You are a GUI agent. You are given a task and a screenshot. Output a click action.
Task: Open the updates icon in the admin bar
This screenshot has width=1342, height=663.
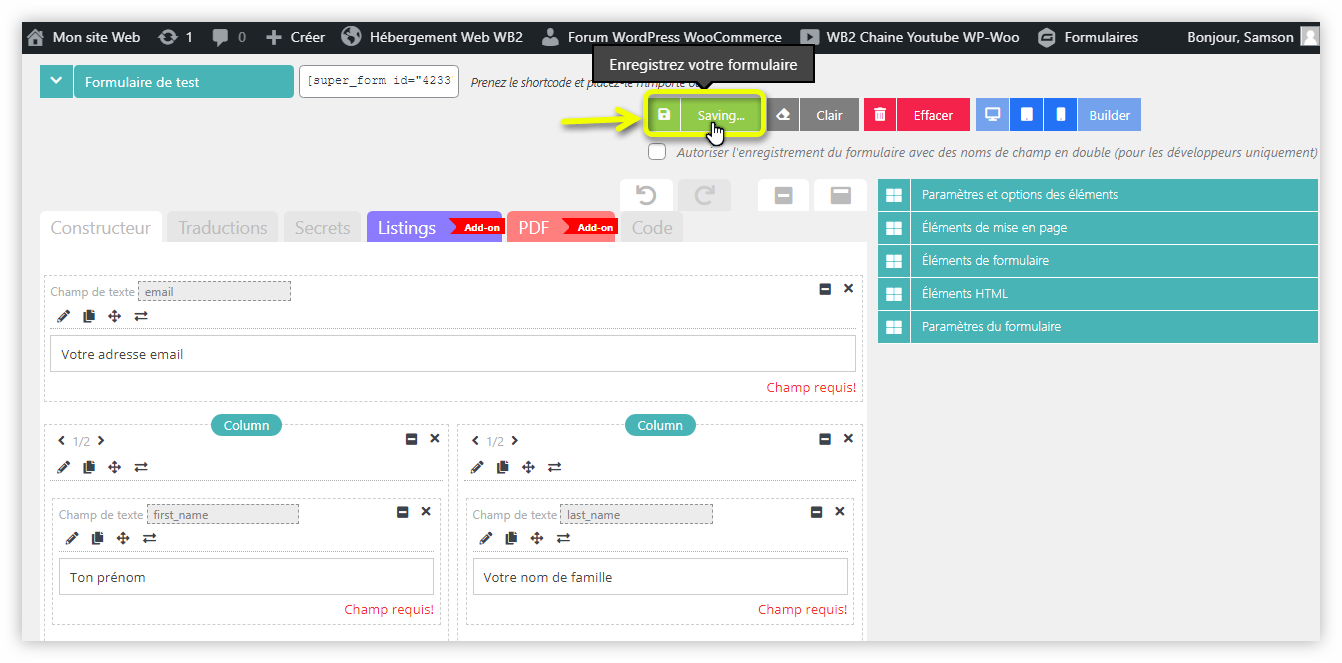[175, 37]
